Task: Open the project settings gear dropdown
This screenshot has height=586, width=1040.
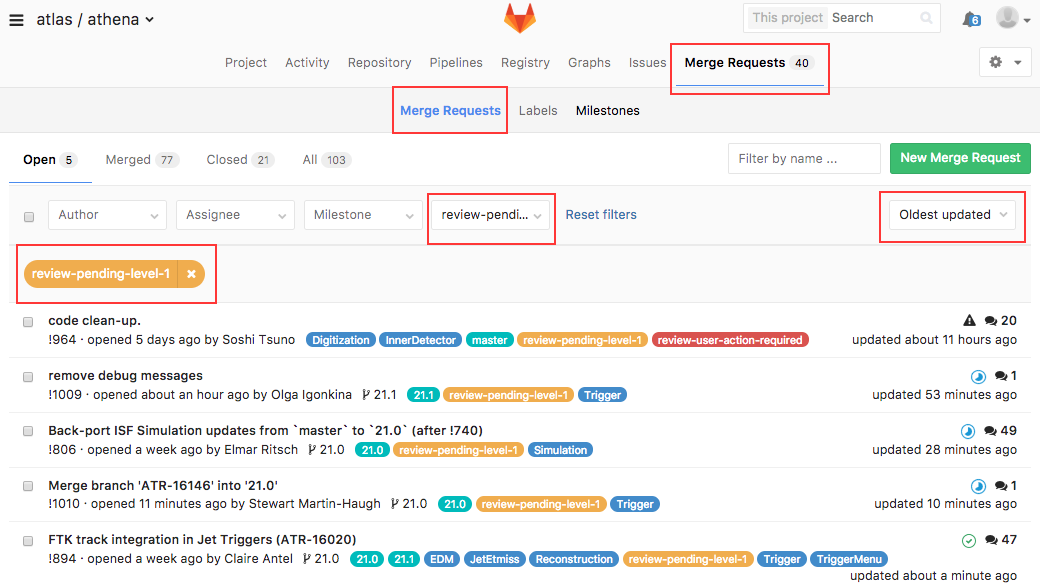Action: pos(1005,62)
